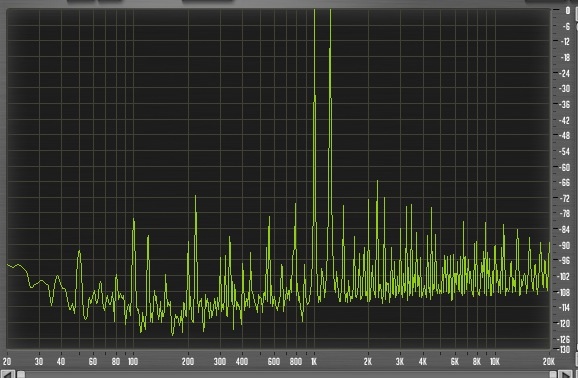The image size is (578, 378).
Task: Click the -96 dB level scale label
Action: [565, 261]
